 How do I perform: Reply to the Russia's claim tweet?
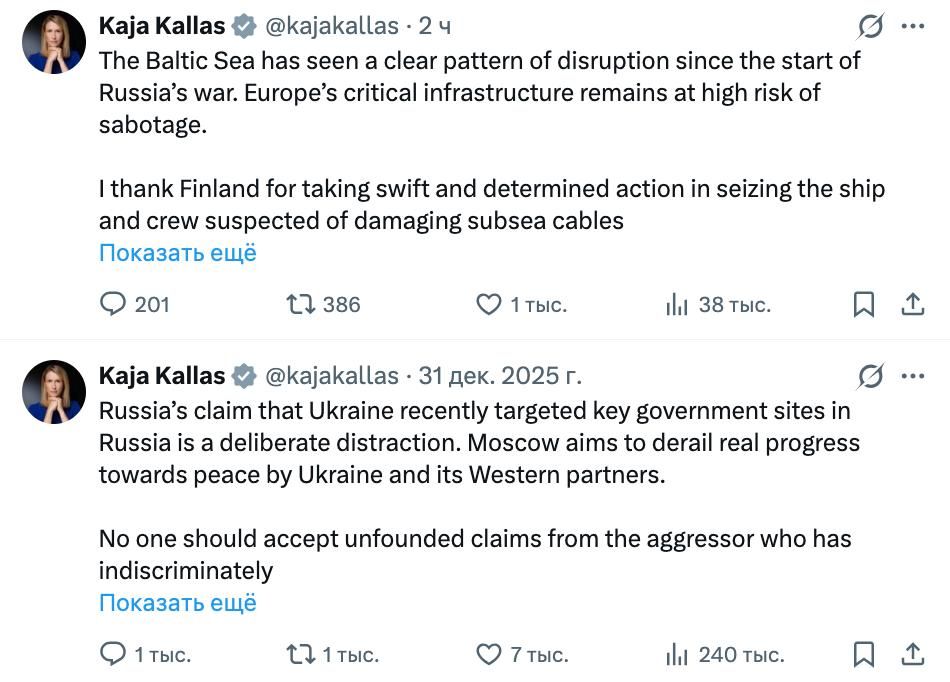pos(115,655)
